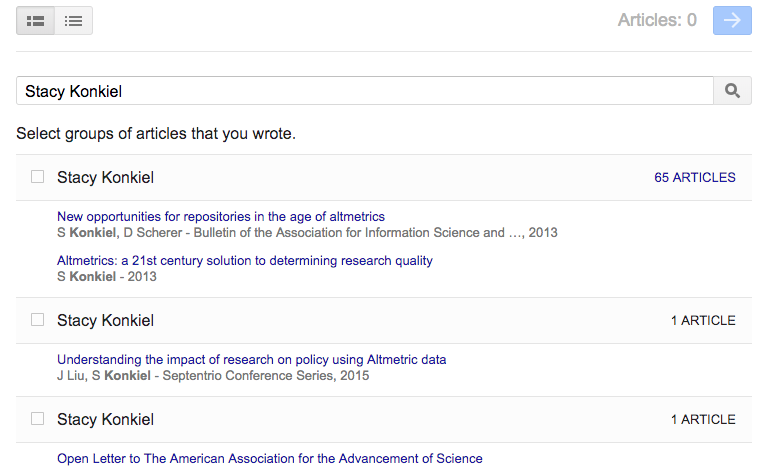
Task: Click the "J Liu, S Konkiel - Septentrio" citation line
Action: click(212, 376)
